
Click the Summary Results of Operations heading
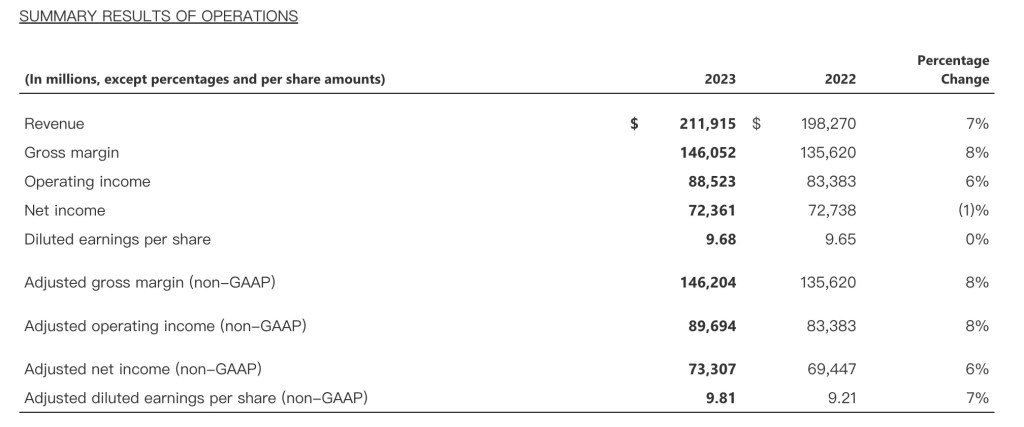point(152,16)
